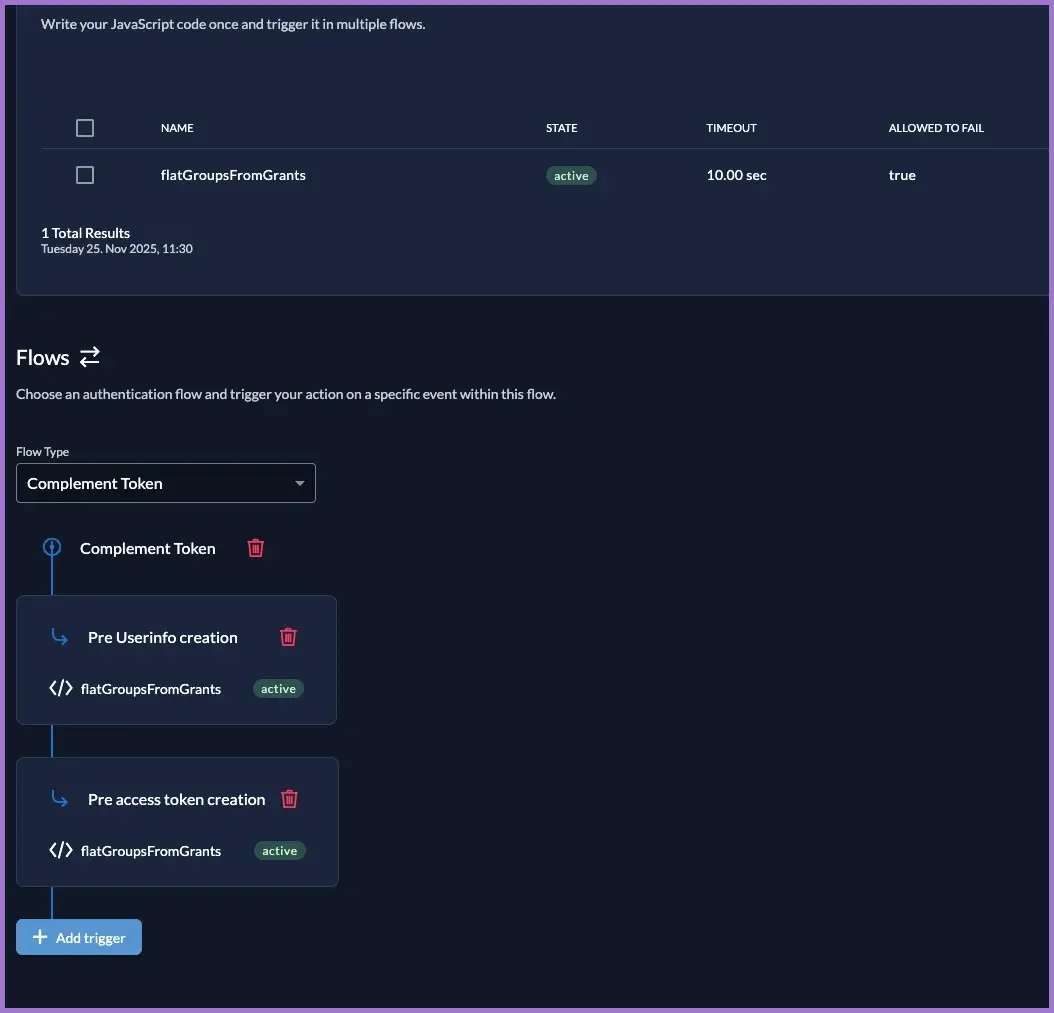Viewport: 1054px width, 1013px height.
Task: Remove the Pre access token creation trigger
Action: (289, 799)
